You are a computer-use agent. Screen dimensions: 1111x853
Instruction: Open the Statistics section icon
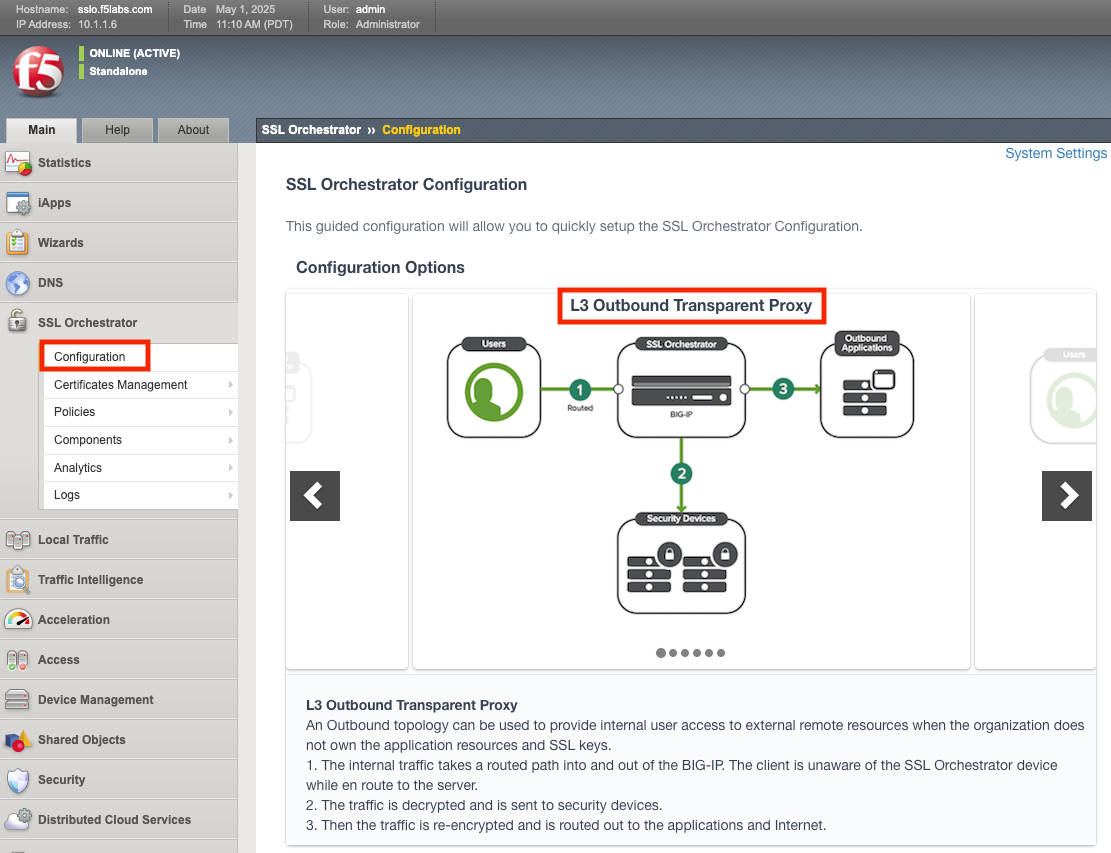(17, 163)
